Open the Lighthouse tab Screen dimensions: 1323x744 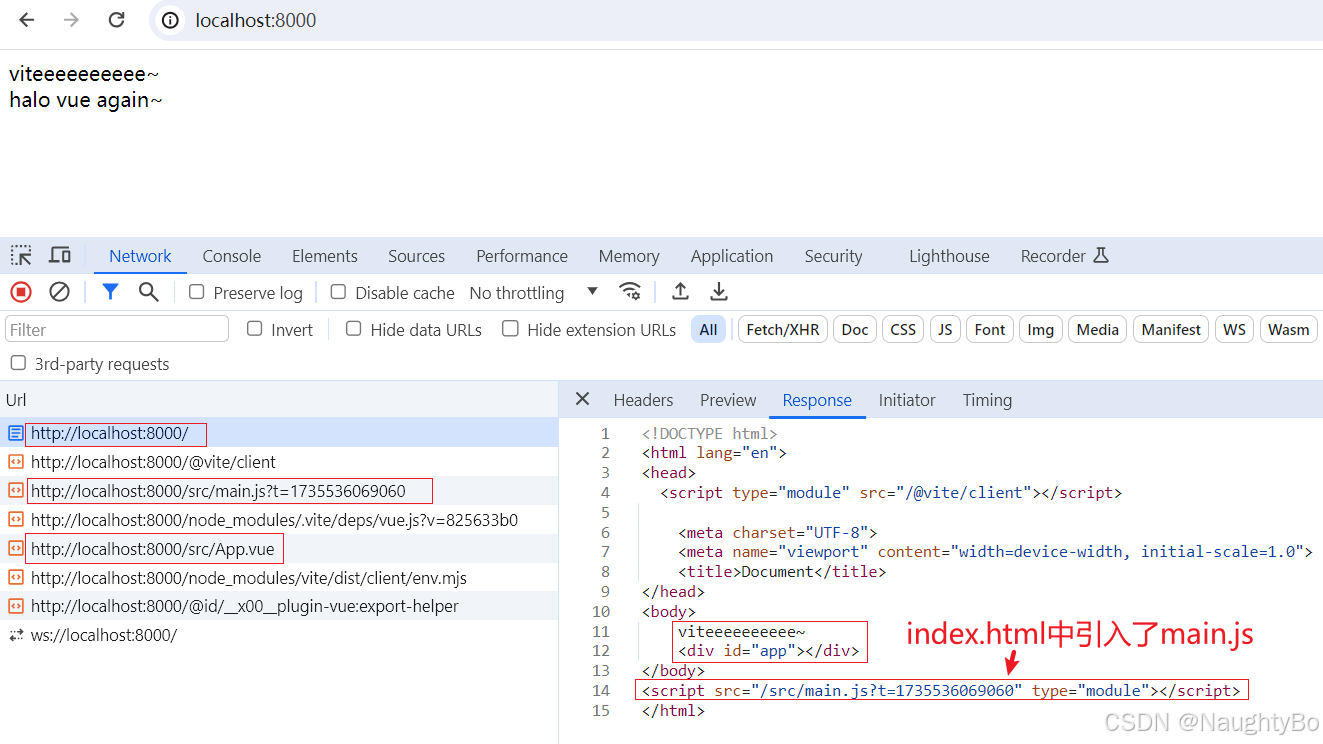click(x=949, y=256)
